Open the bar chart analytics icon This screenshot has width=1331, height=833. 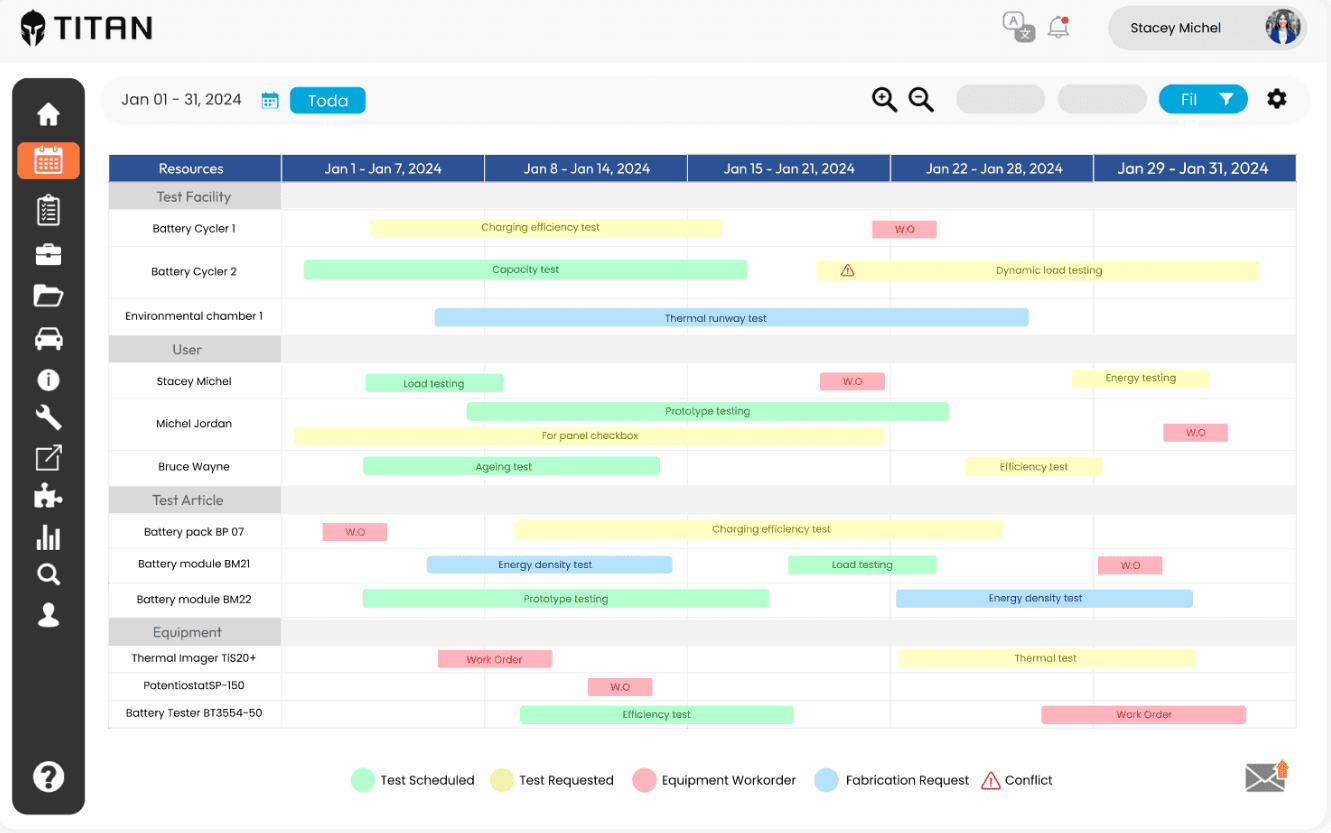click(x=48, y=537)
